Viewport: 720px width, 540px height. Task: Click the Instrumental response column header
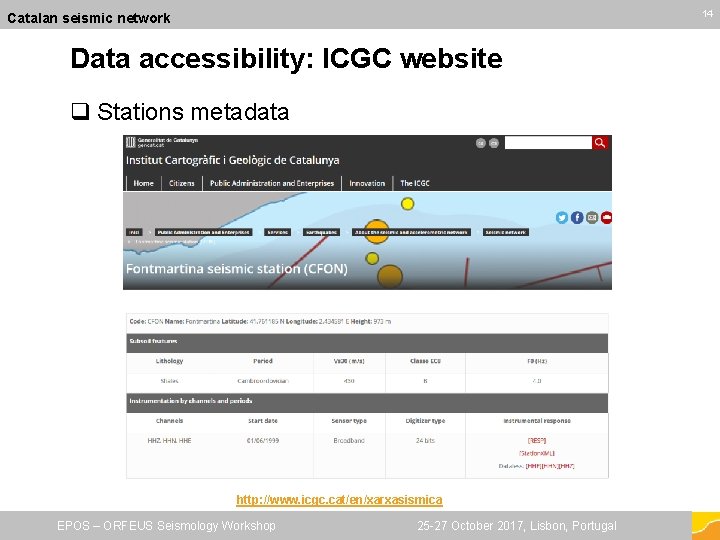[x=537, y=421]
